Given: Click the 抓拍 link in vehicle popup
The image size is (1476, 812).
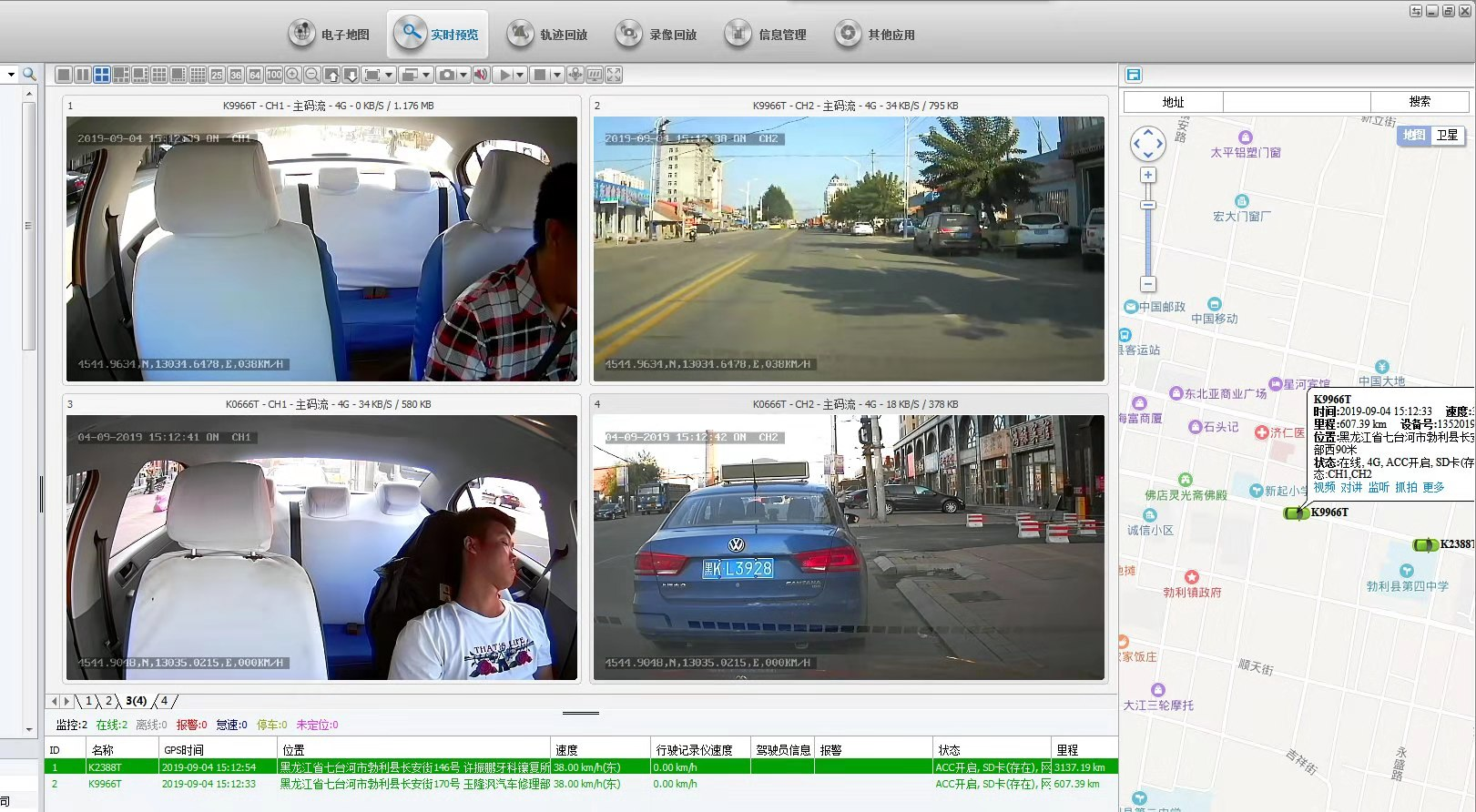Looking at the screenshot, I should tap(1406, 487).
